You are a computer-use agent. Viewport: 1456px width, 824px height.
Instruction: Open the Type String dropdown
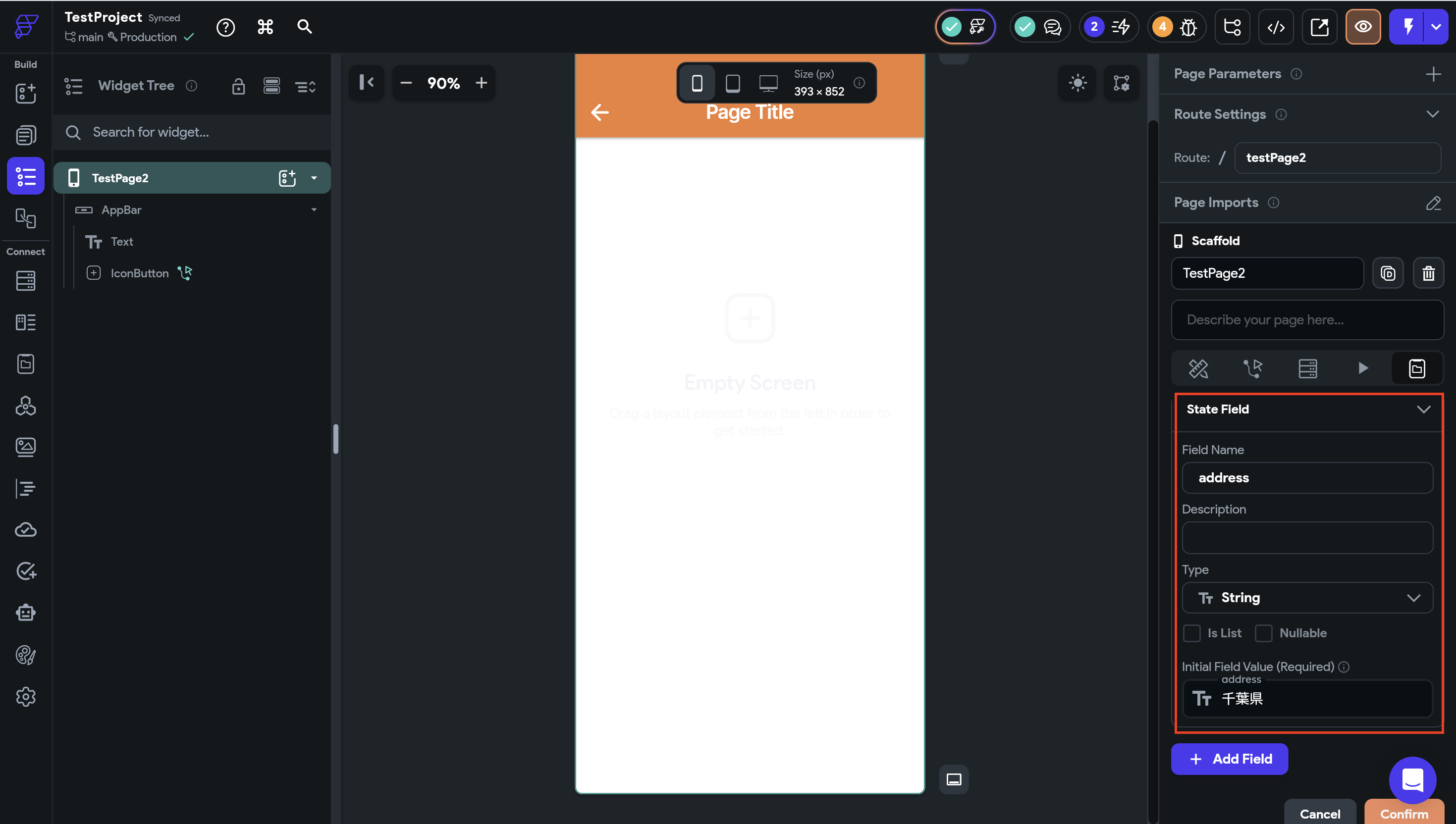tap(1307, 598)
